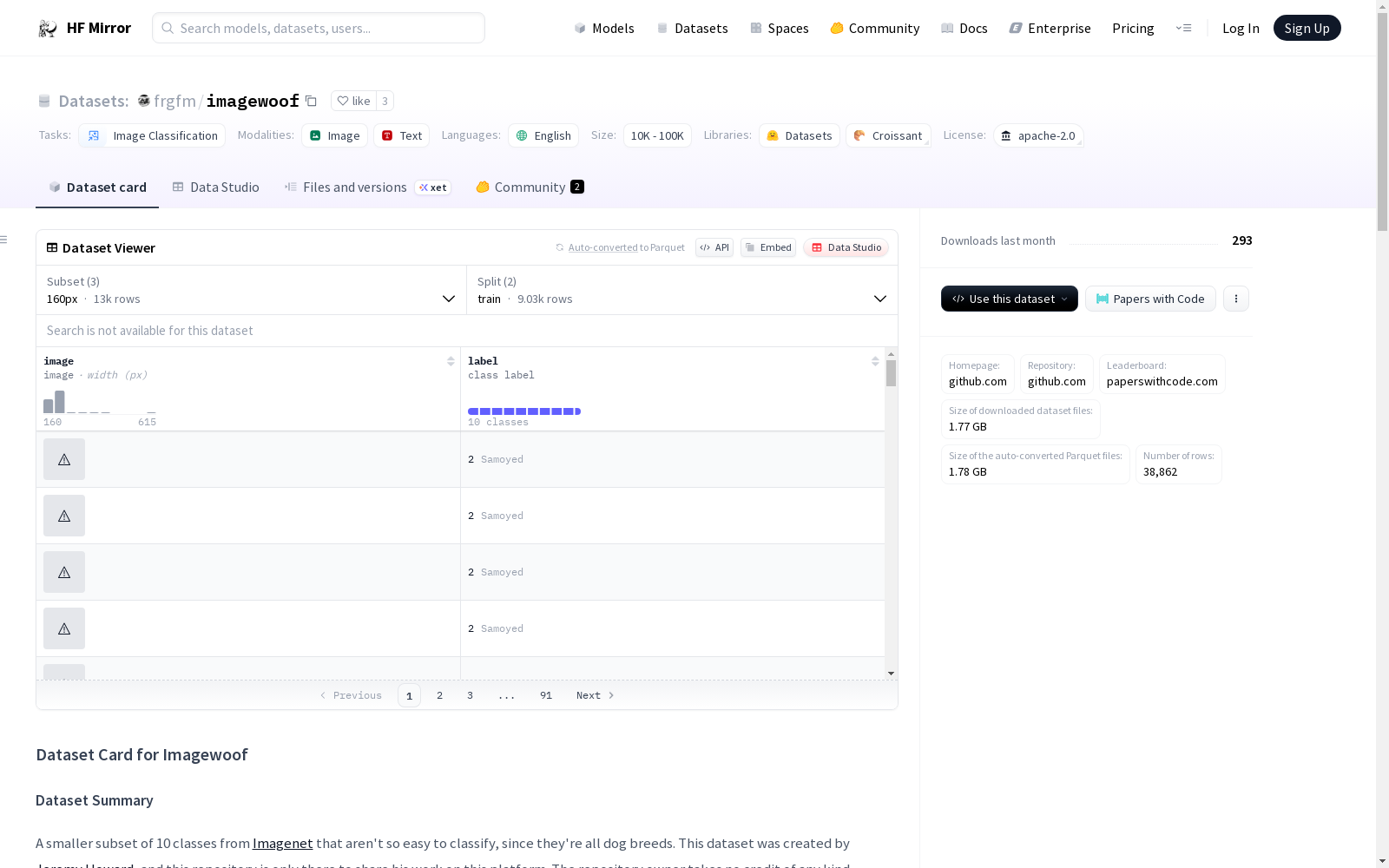Viewport: 1389px width, 868px height.
Task: Filter by the Image Classification task tag
Action: click(152, 135)
